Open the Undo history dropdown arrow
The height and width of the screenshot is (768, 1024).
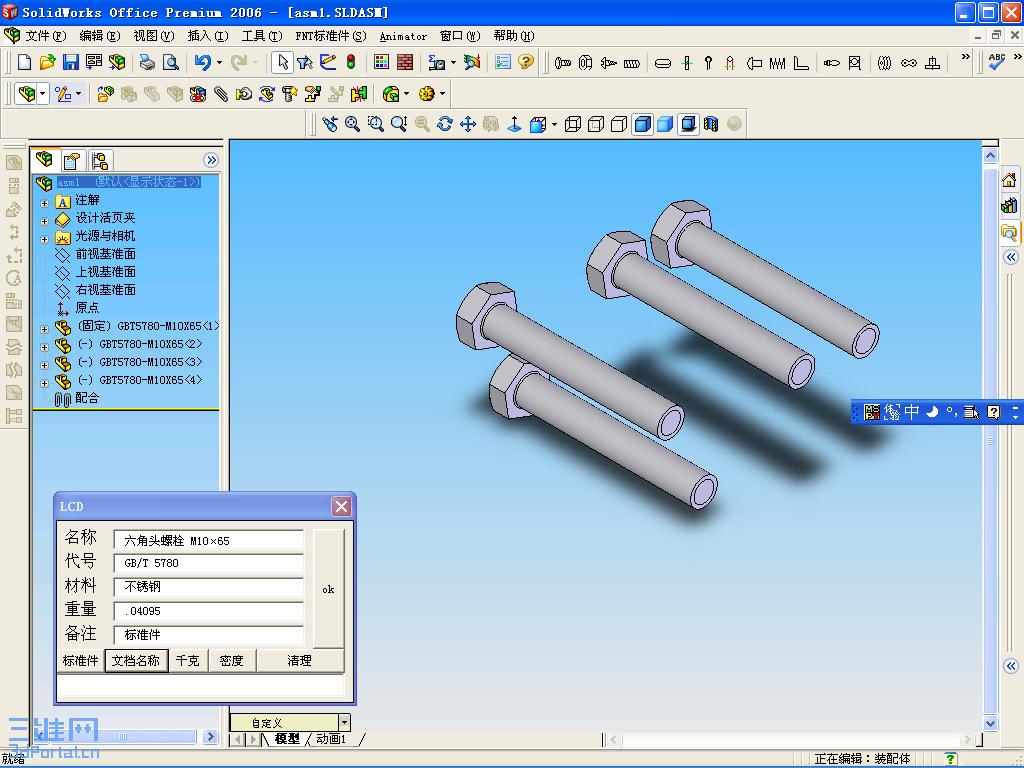click(x=219, y=63)
